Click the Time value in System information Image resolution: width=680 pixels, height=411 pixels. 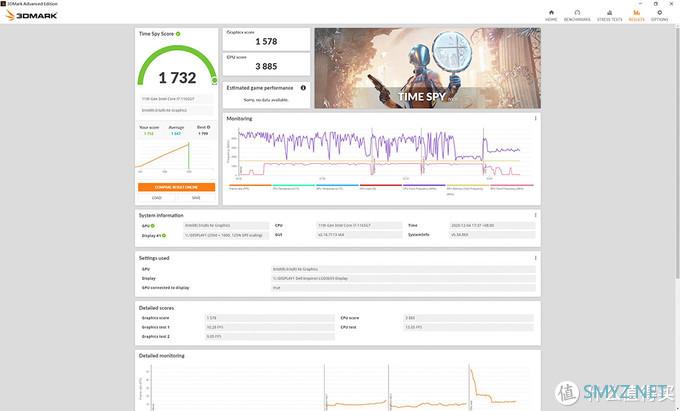[x=492, y=225]
